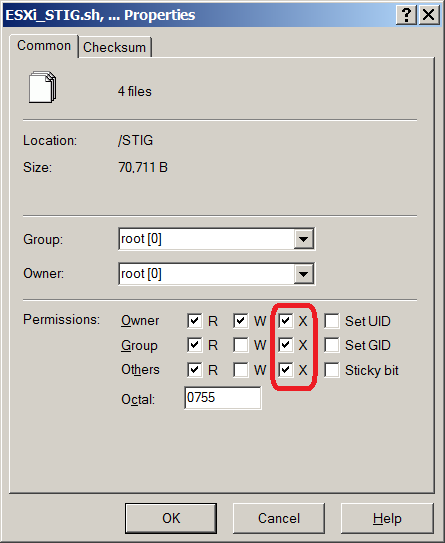Click the multiple files icon
Viewport: 445px width, 543px height.
coord(42,87)
